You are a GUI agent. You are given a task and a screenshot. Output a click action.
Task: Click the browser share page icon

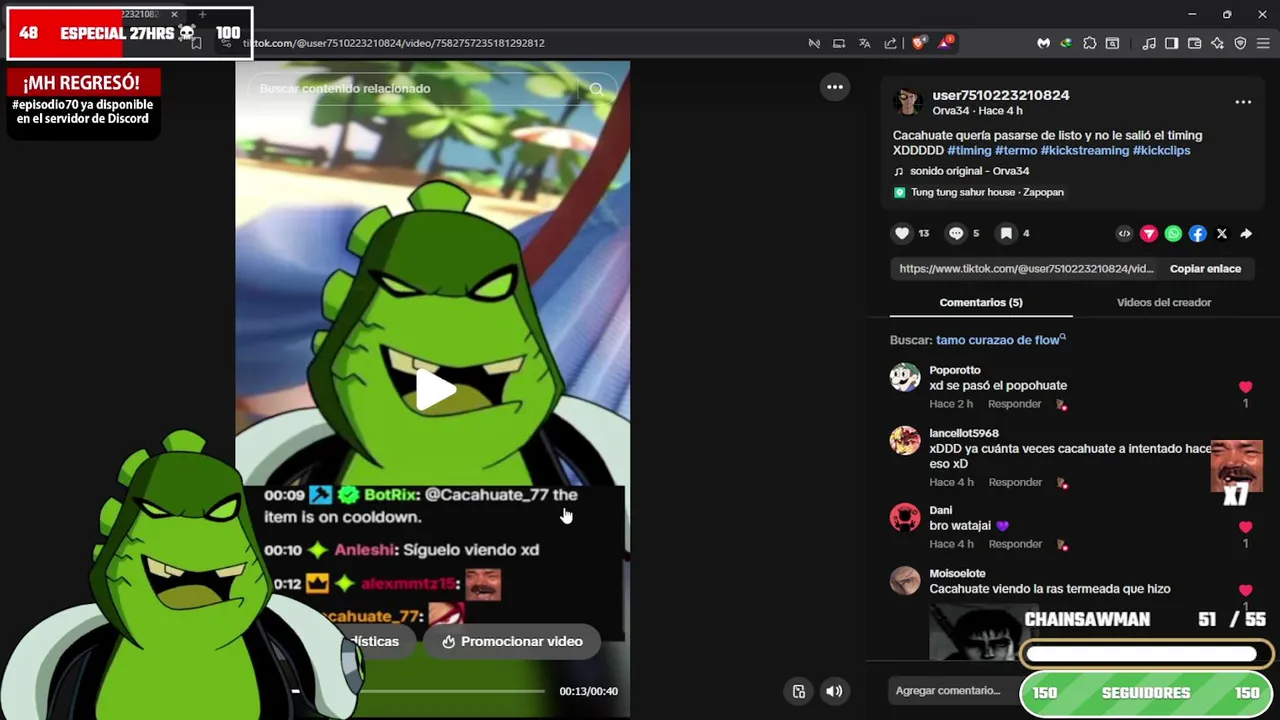pyautogui.click(x=890, y=43)
